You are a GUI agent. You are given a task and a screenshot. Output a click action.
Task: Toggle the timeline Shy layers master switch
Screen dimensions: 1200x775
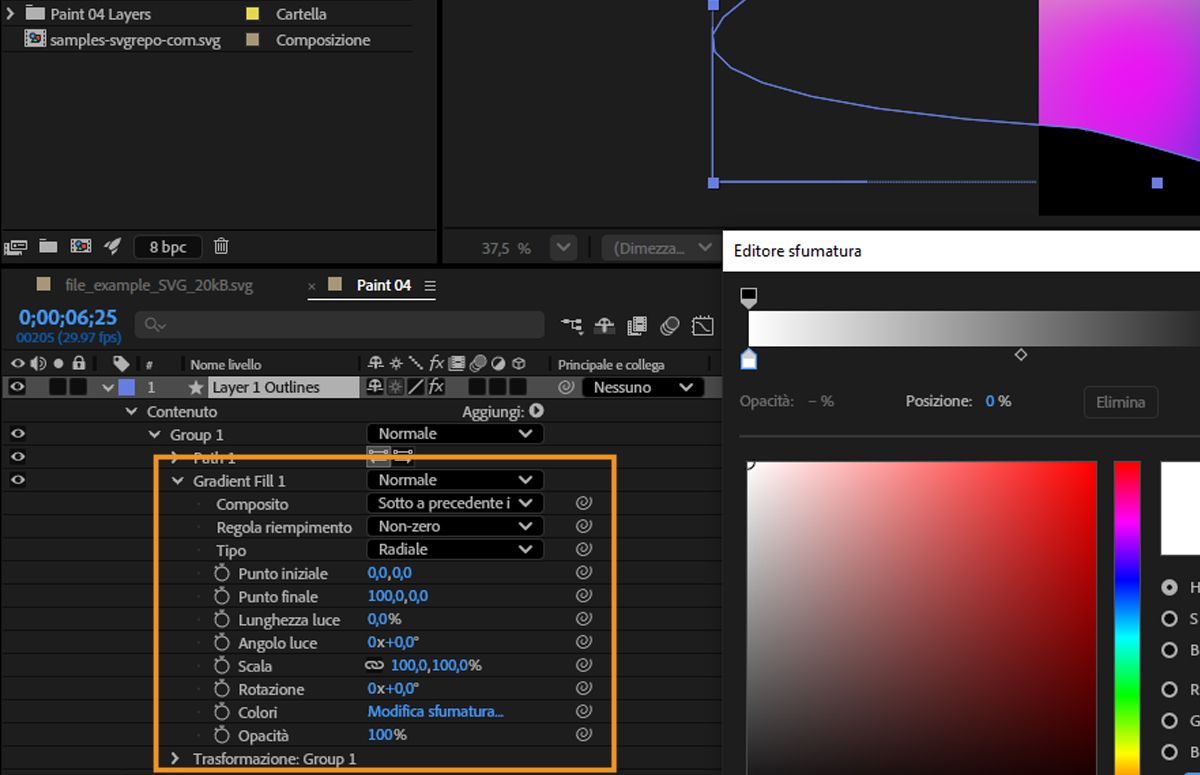coord(604,325)
